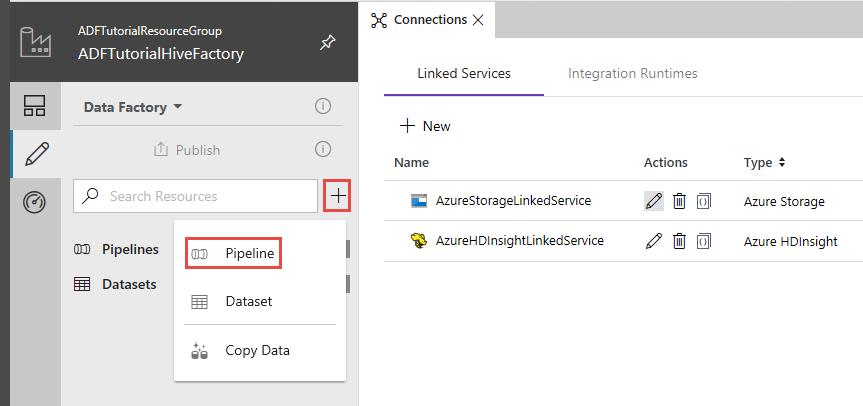Click the Actions column header
The image size is (863, 406).
coord(665,162)
